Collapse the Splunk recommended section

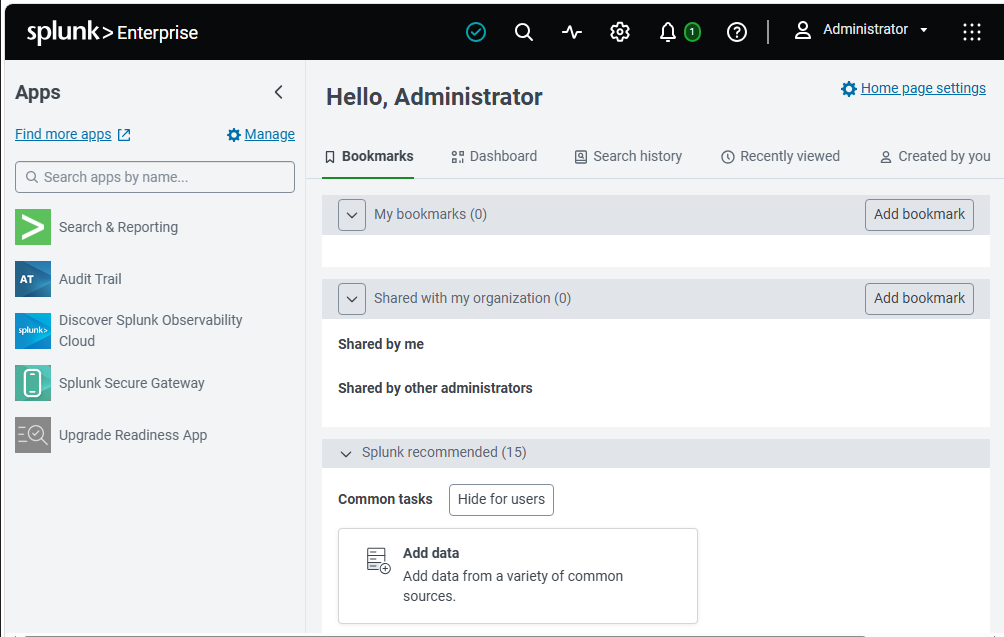(346, 453)
